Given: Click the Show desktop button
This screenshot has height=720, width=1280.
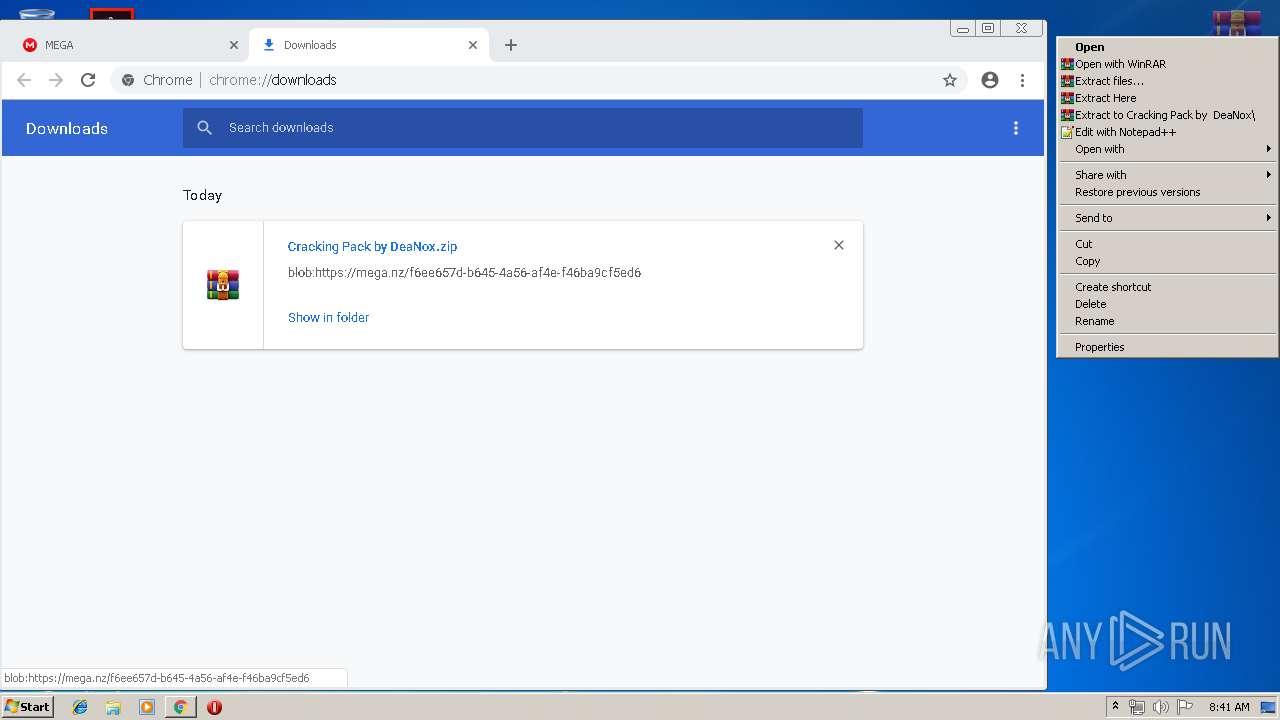Looking at the screenshot, I should (x=1268, y=707).
